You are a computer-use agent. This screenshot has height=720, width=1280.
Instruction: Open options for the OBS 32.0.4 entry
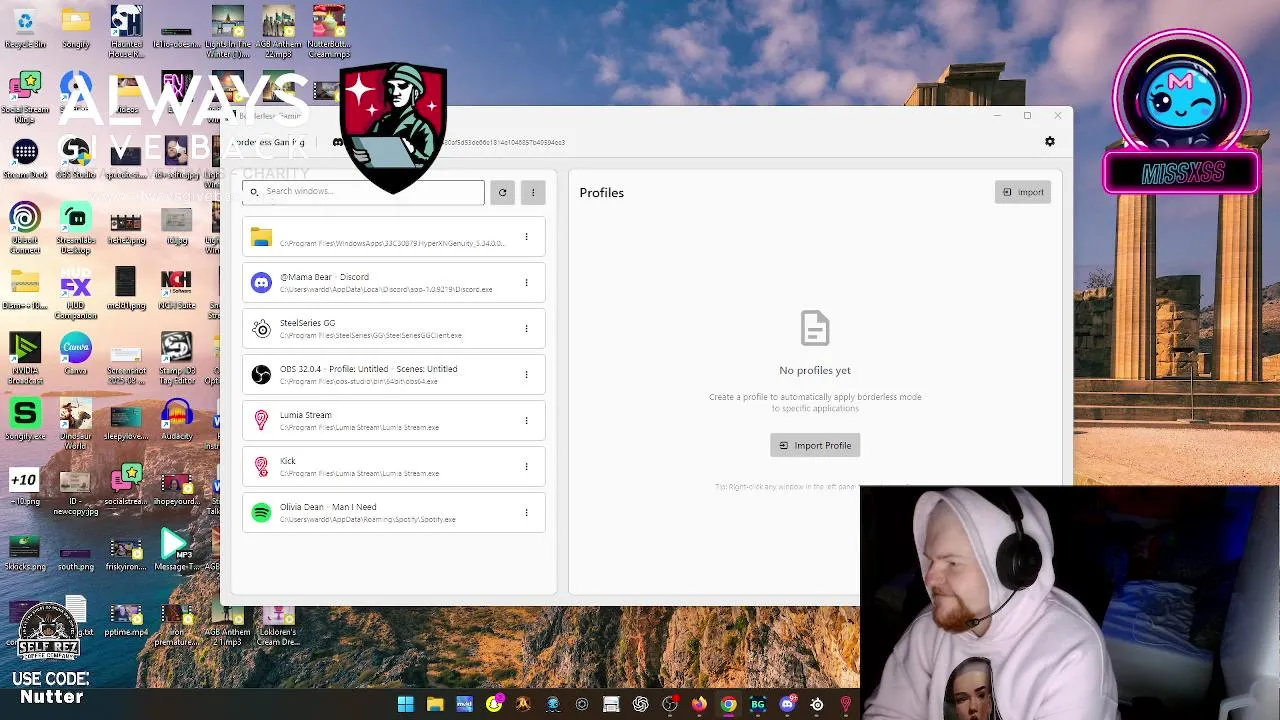[x=526, y=375]
